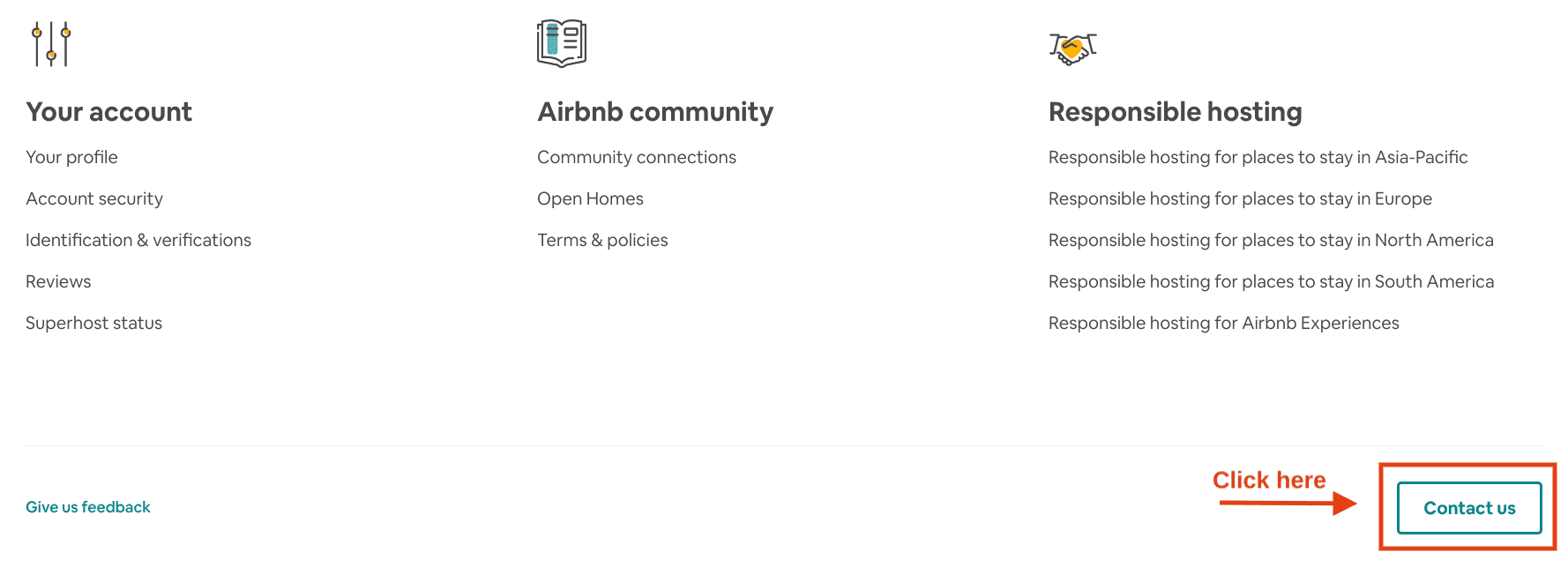Click the Give us feedback link

point(87,506)
